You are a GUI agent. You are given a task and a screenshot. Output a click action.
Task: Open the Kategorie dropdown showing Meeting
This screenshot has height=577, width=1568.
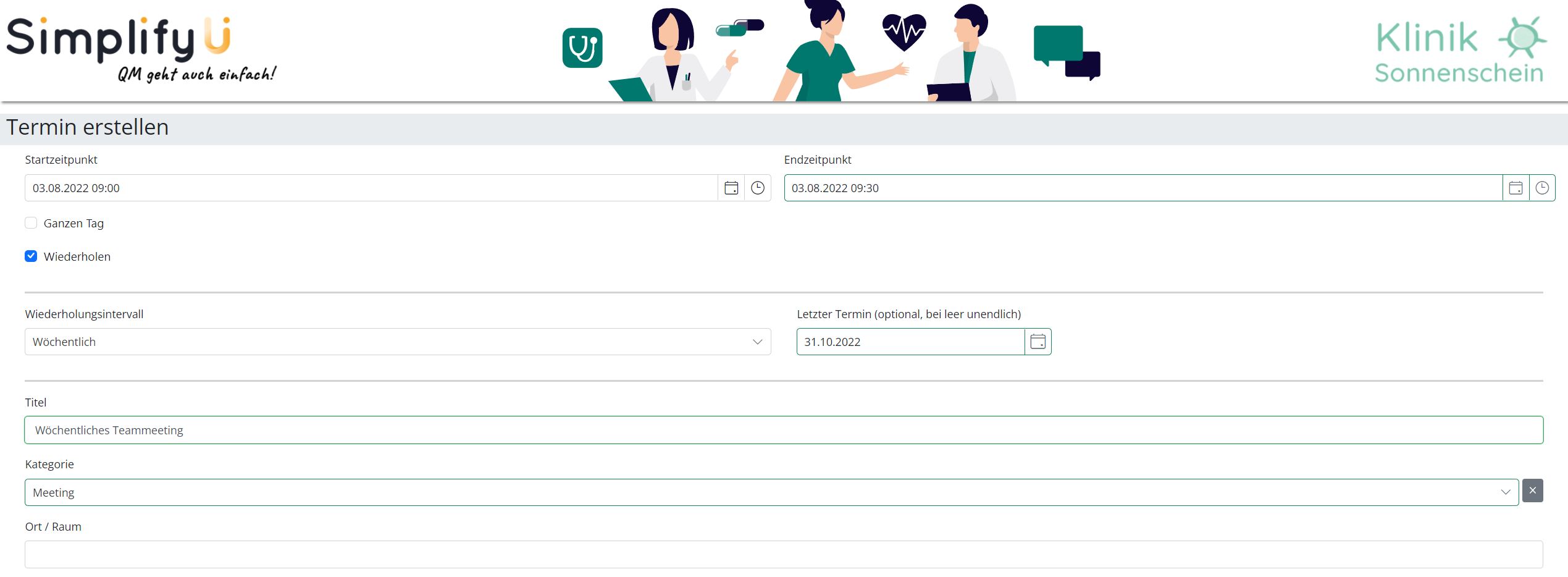[771, 492]
